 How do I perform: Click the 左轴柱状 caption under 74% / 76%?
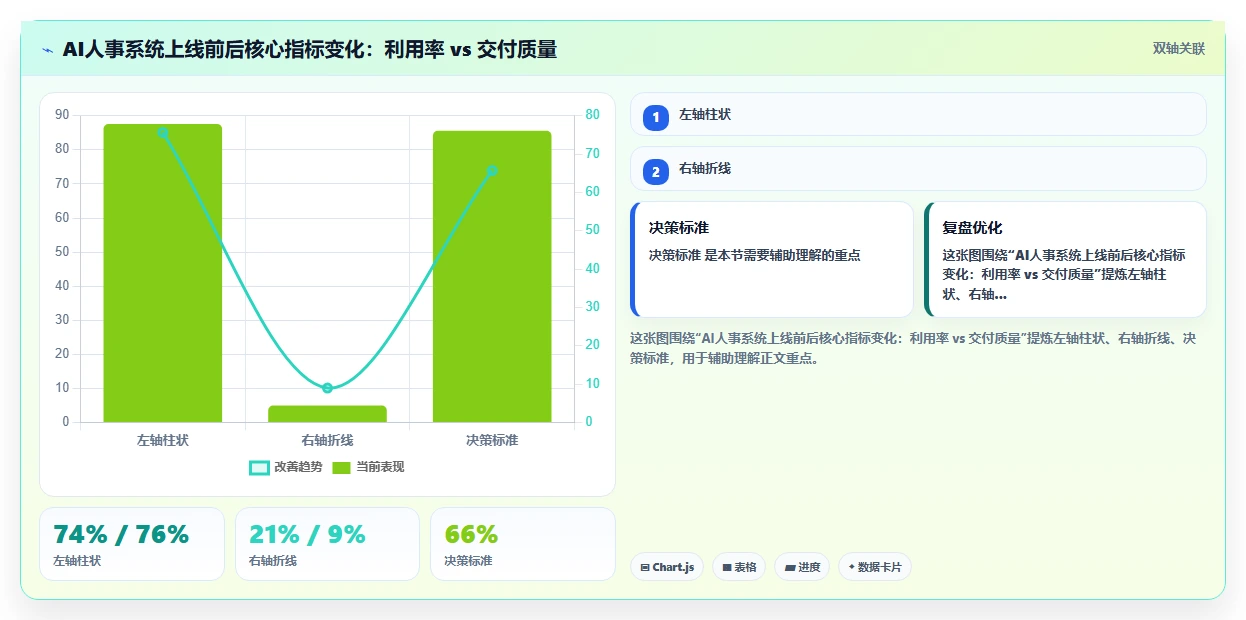[77, 561]
